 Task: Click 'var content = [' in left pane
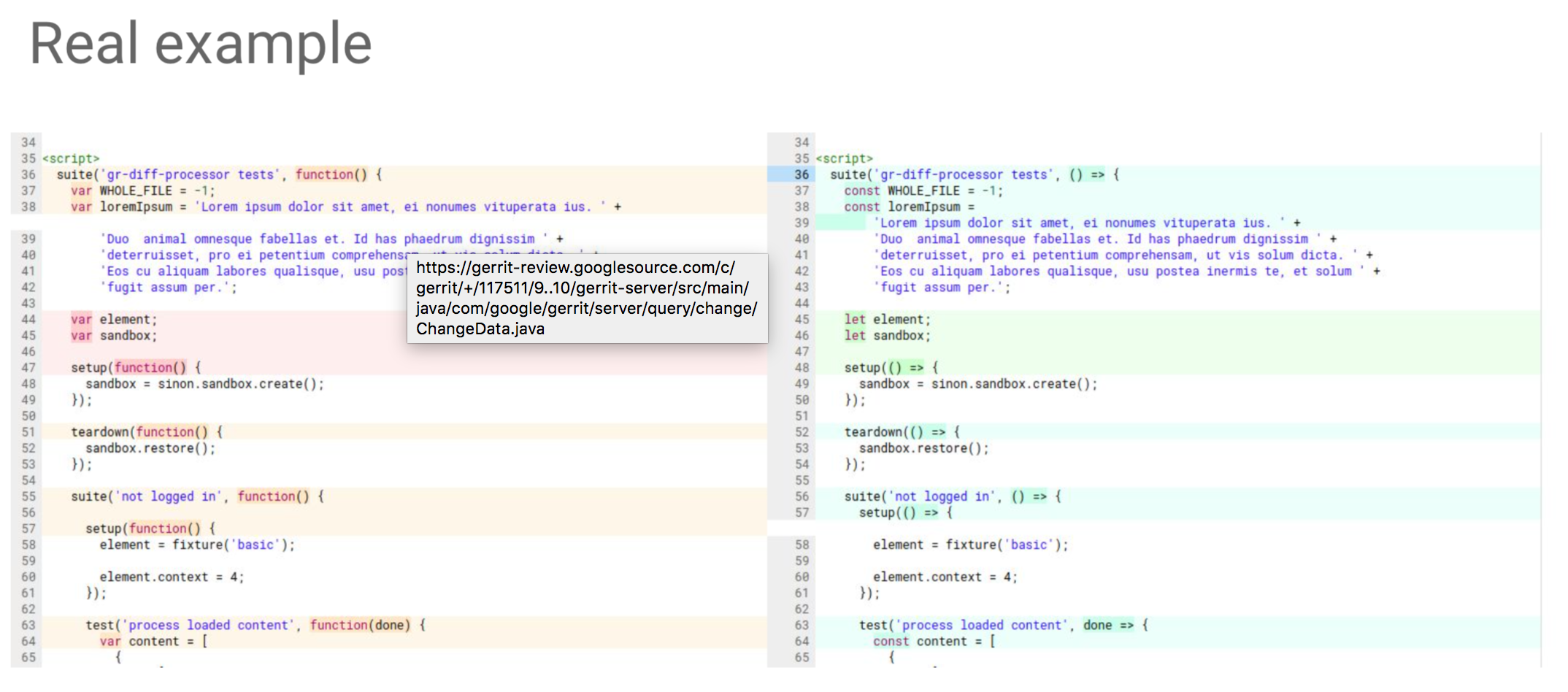click(154, 641)
